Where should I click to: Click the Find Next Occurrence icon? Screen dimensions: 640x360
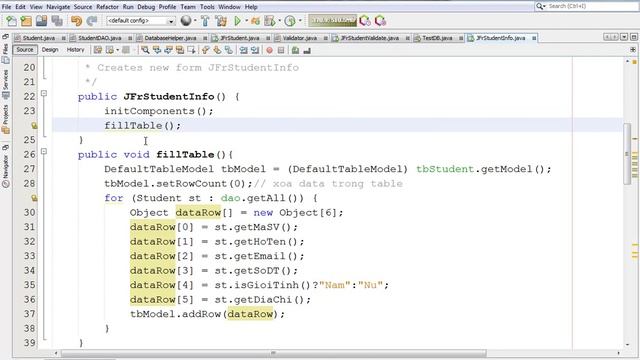click(168, 50)
